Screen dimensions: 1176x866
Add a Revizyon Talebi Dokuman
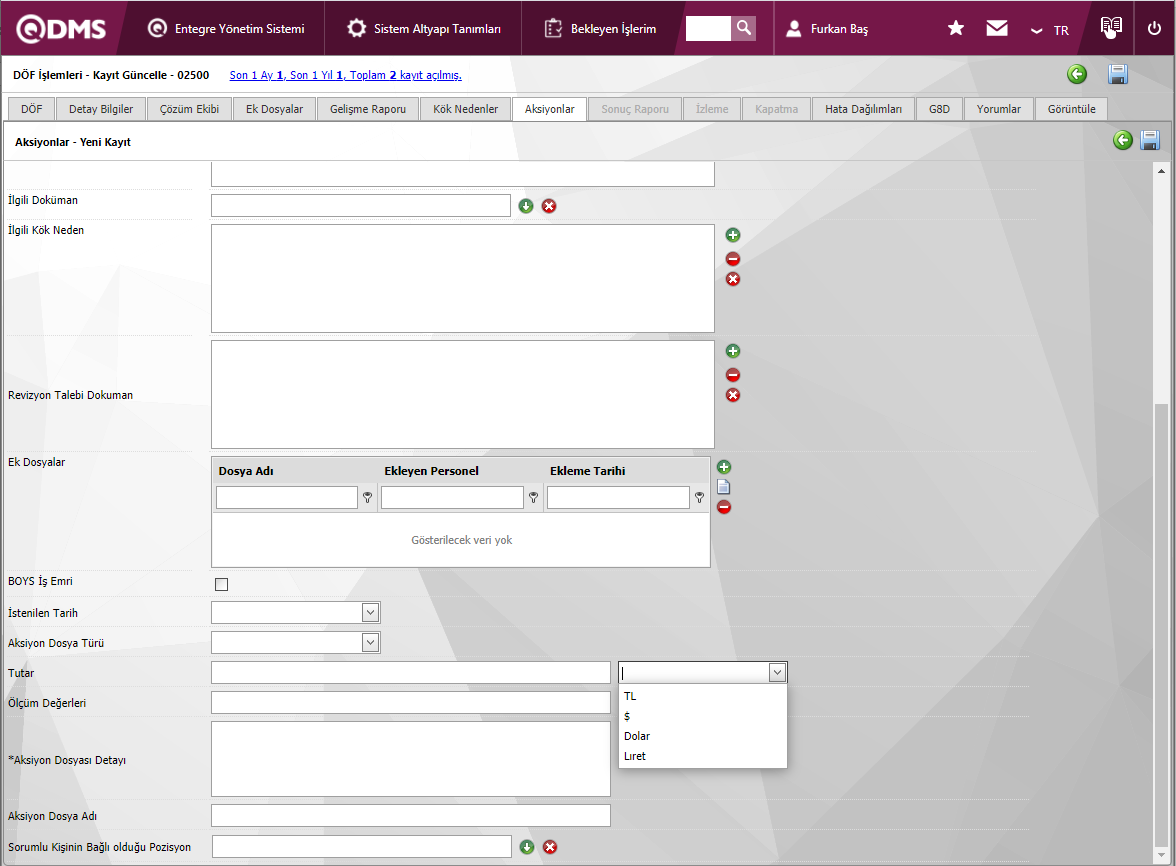point(733,351)
